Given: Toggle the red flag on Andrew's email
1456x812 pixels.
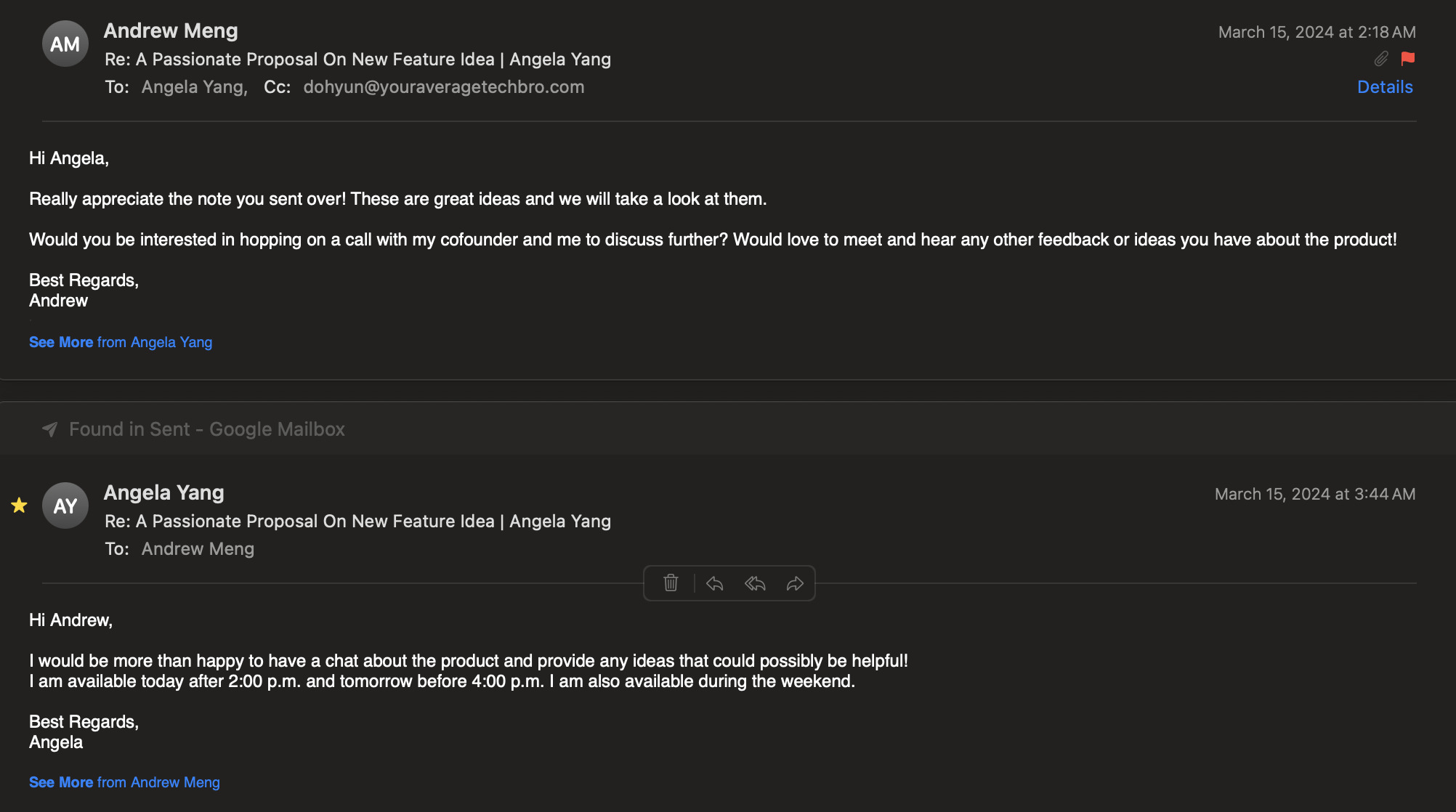Looking at the screenshot, I should click(x=1407, y=59).
